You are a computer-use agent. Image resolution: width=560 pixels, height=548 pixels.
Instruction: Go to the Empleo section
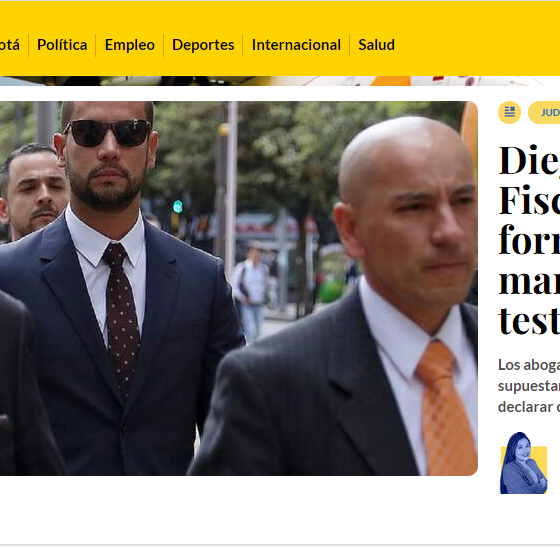(x=130, y=45)
